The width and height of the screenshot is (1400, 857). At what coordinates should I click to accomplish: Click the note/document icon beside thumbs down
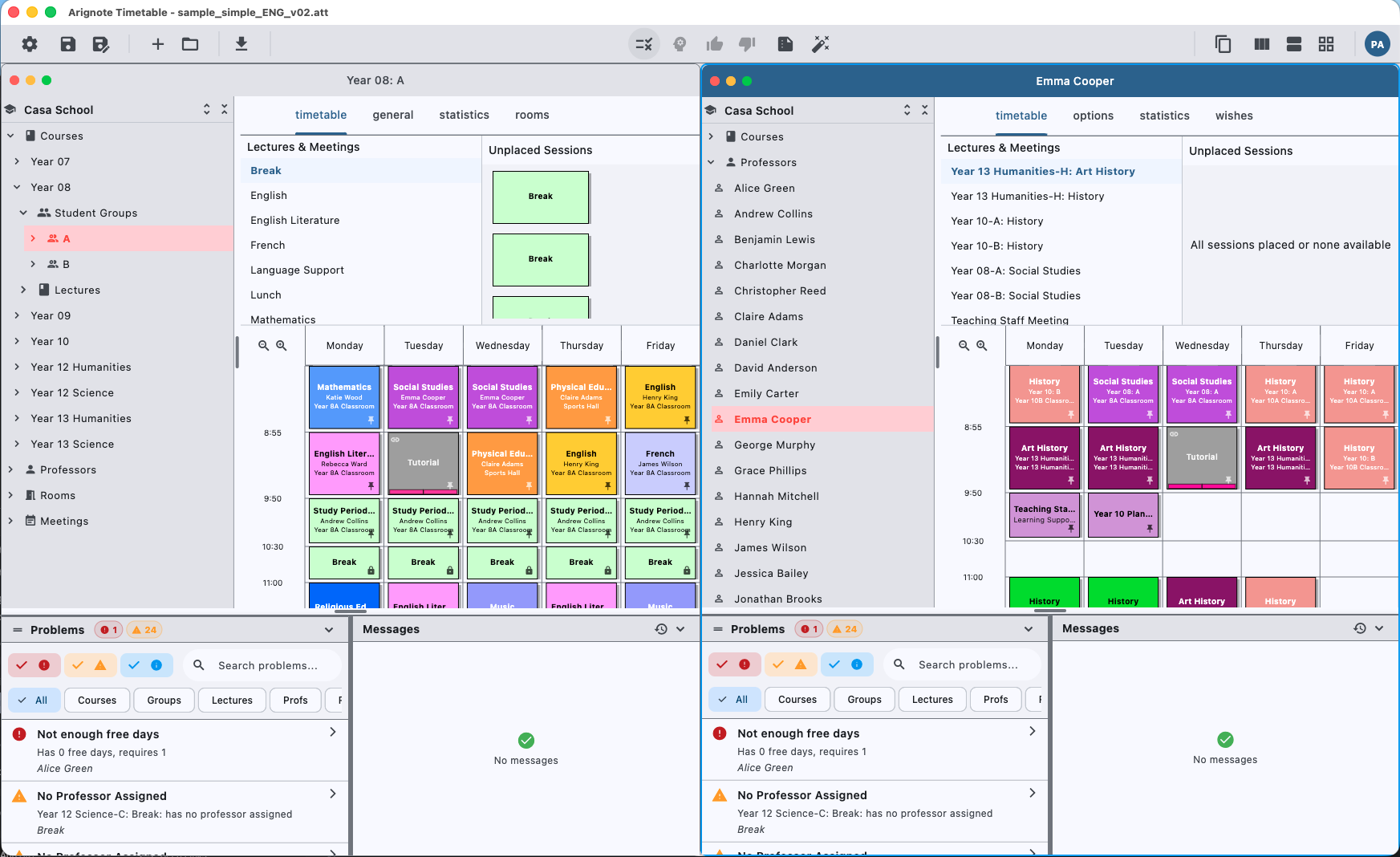coord(785,44)
